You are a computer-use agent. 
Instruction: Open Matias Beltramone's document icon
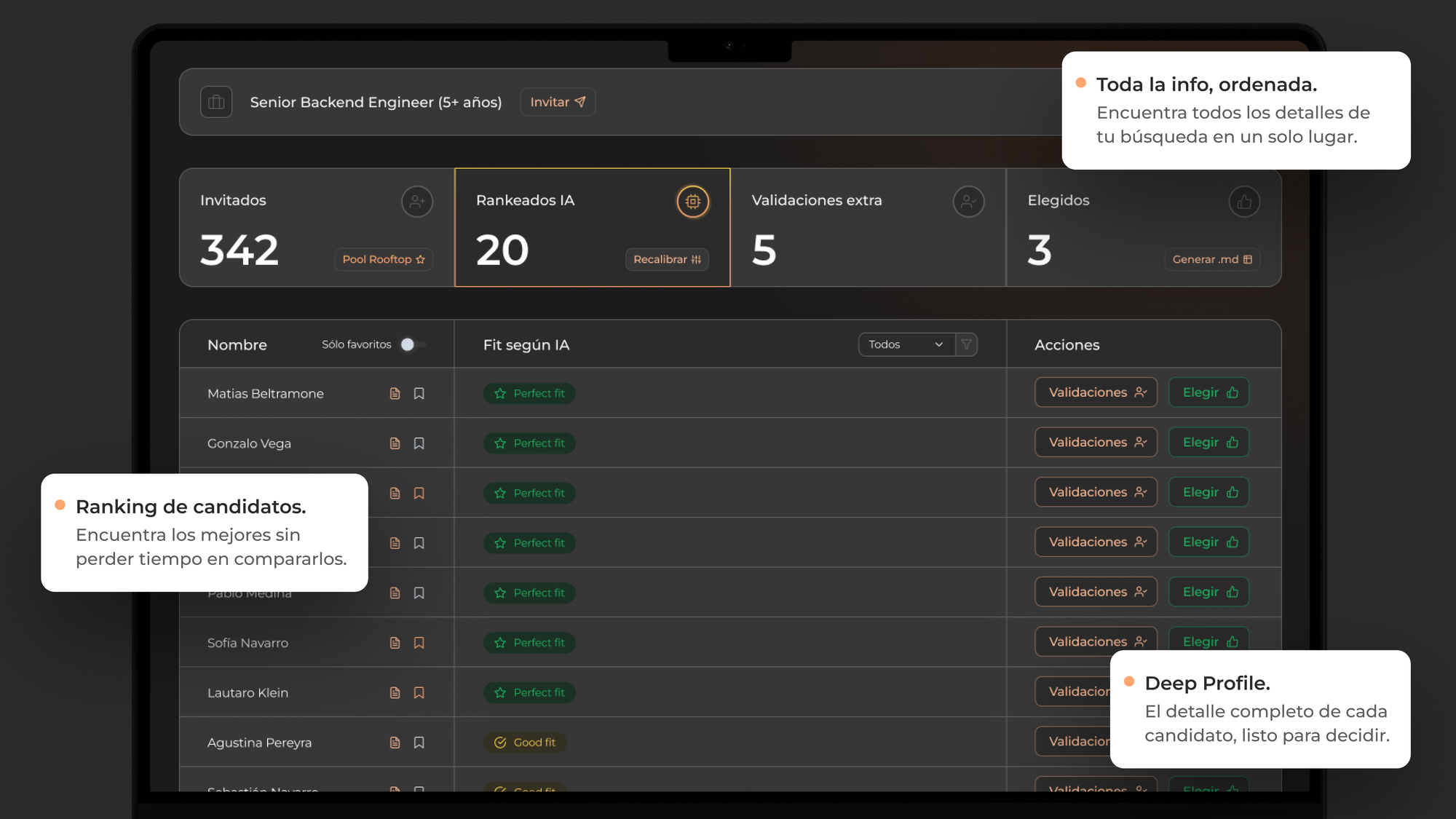395,394
